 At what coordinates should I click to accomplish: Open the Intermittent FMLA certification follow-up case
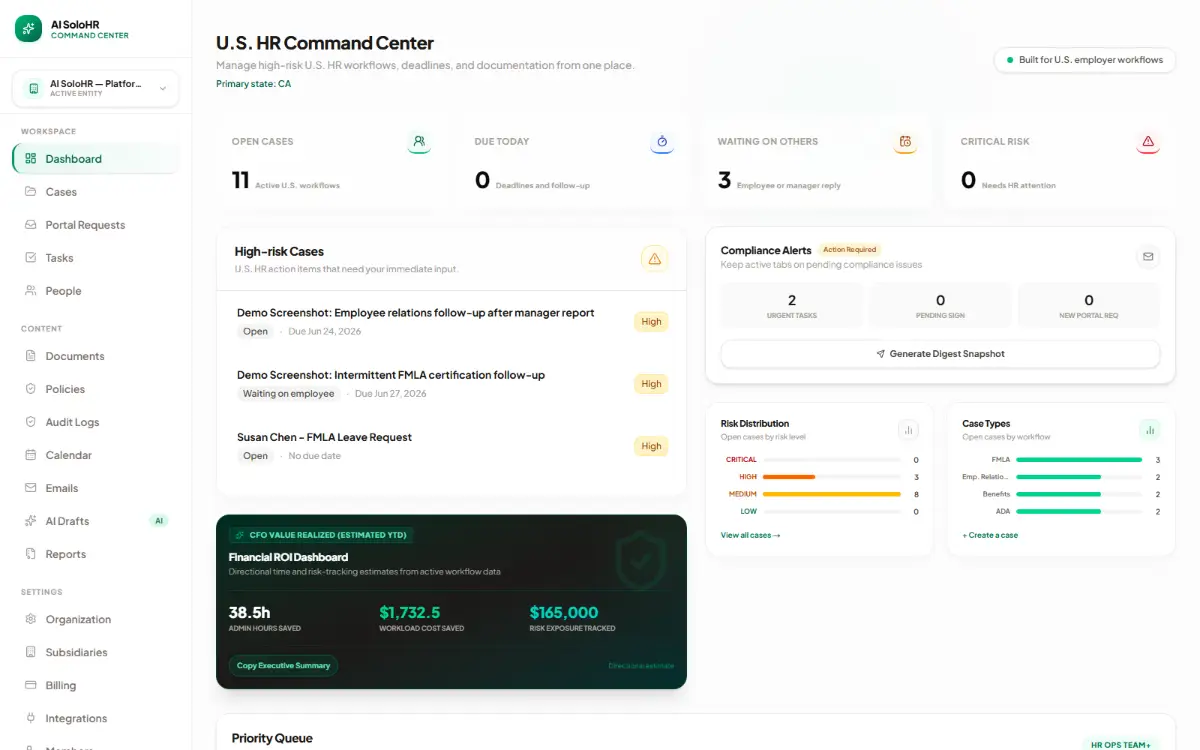[x=451, y=384]
